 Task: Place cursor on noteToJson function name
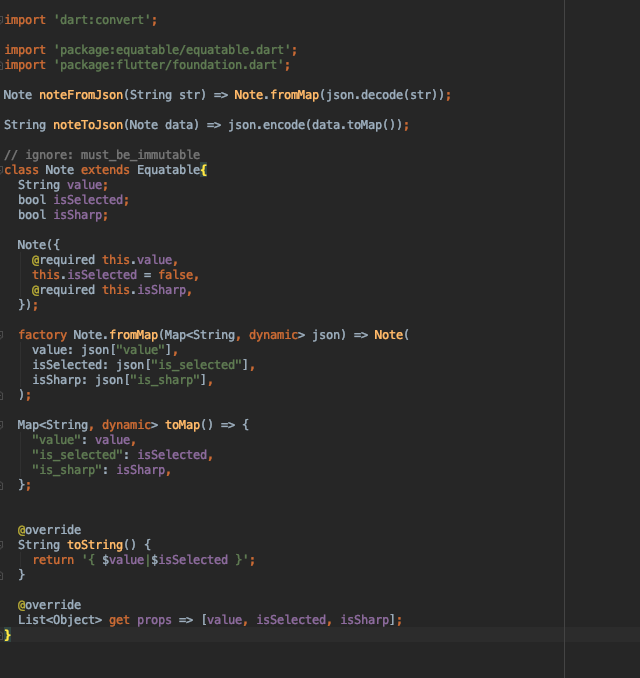point(88,125)
